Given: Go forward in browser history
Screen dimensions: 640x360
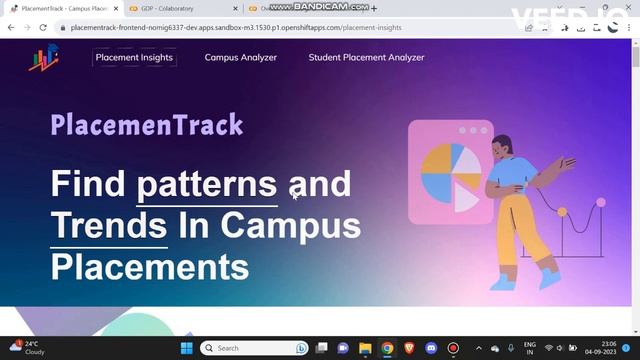Looking at the screenshot, I should (x=27, y=27).
